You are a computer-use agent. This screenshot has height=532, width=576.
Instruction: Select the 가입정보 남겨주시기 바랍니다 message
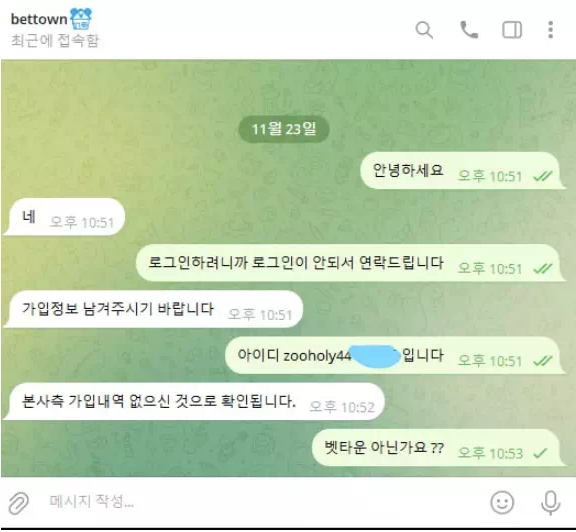pos(154,309)
